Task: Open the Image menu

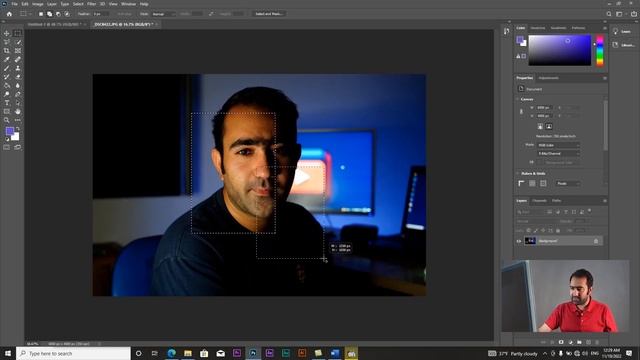Action: tap(38, 4)
